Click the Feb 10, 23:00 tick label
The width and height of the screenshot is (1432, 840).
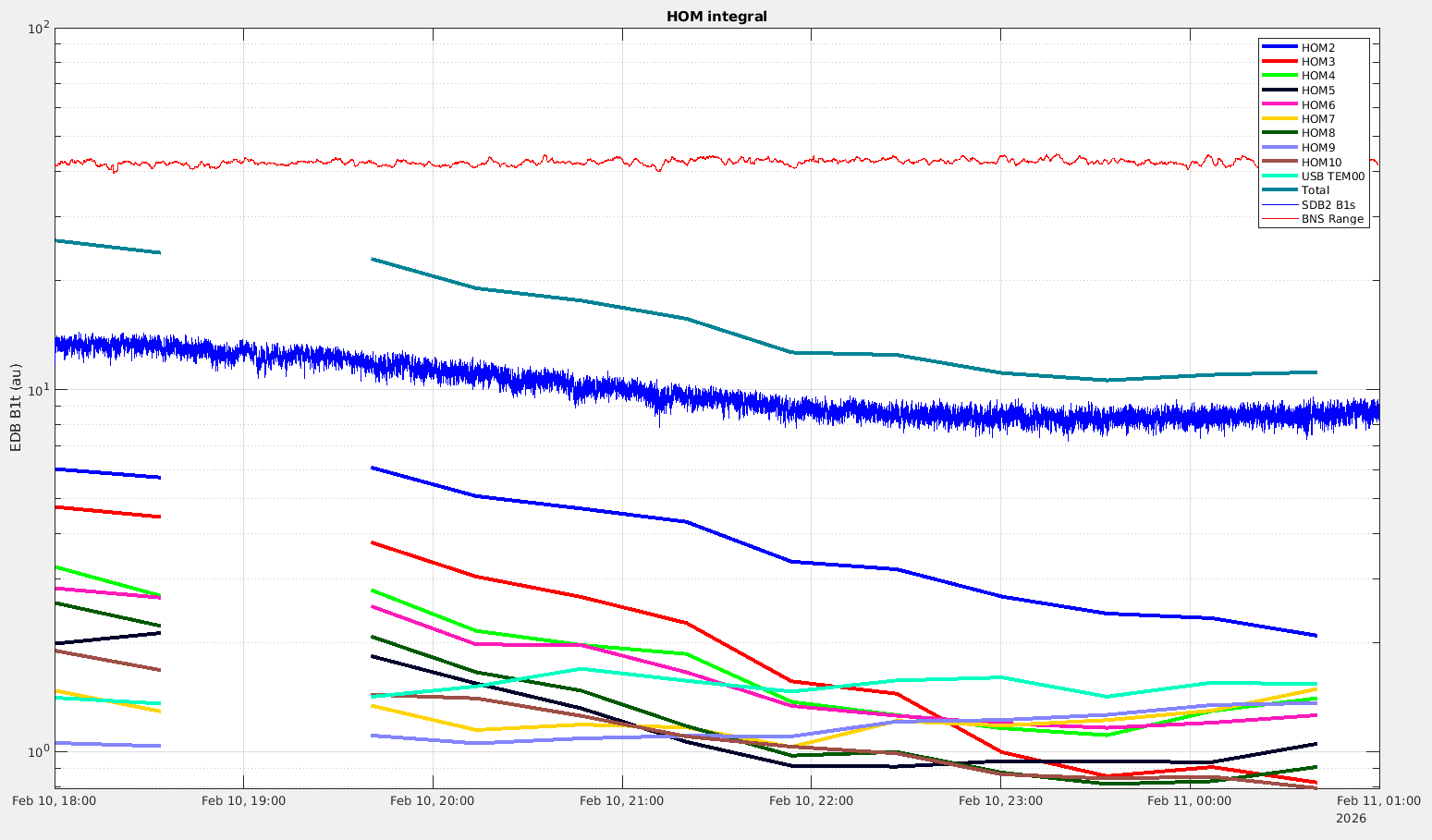click(x=1000, y=801)
